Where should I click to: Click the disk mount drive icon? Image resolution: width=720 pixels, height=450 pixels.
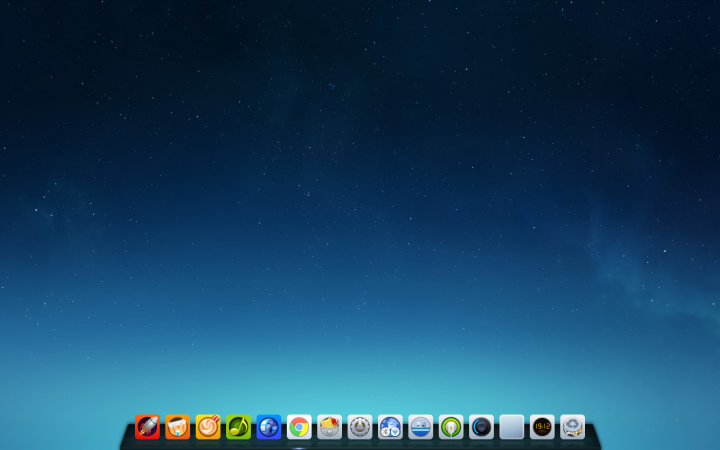tap(421, 427)
